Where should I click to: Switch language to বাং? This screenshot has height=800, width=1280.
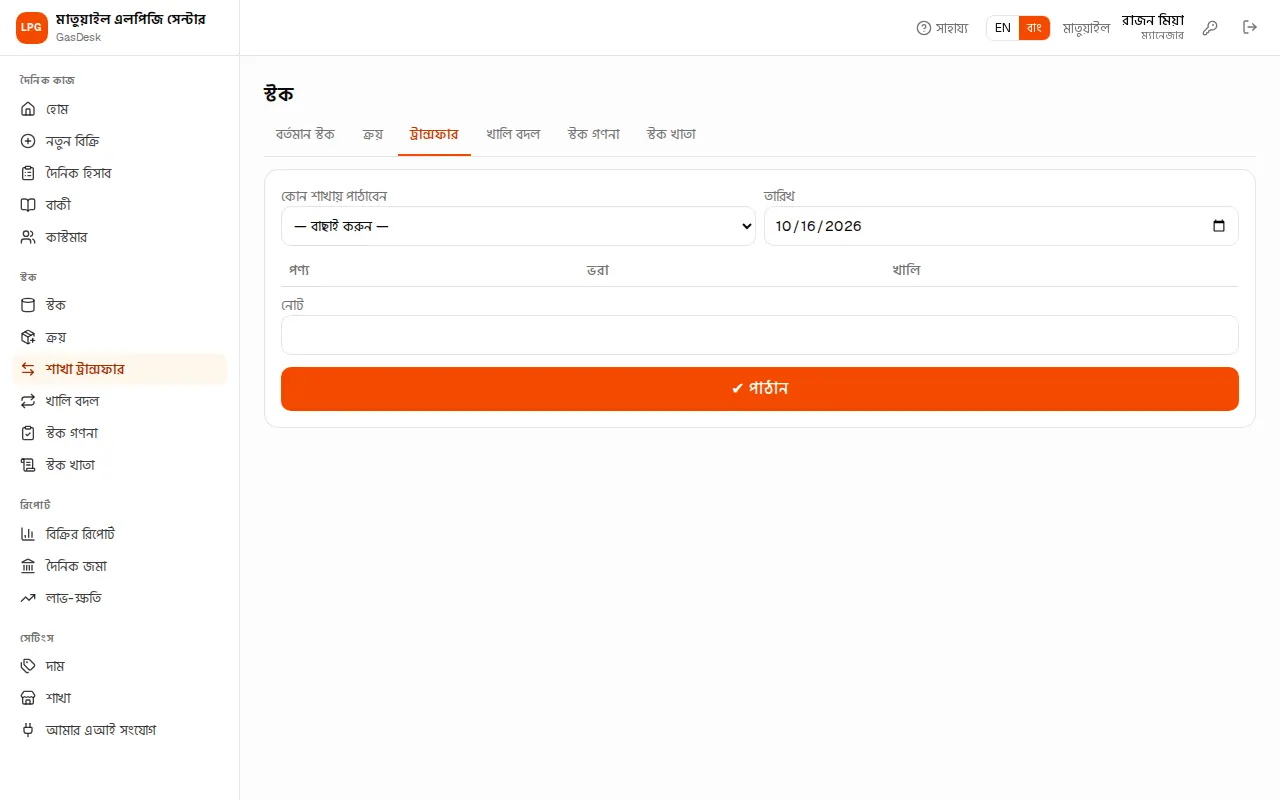coord(1034,28)
